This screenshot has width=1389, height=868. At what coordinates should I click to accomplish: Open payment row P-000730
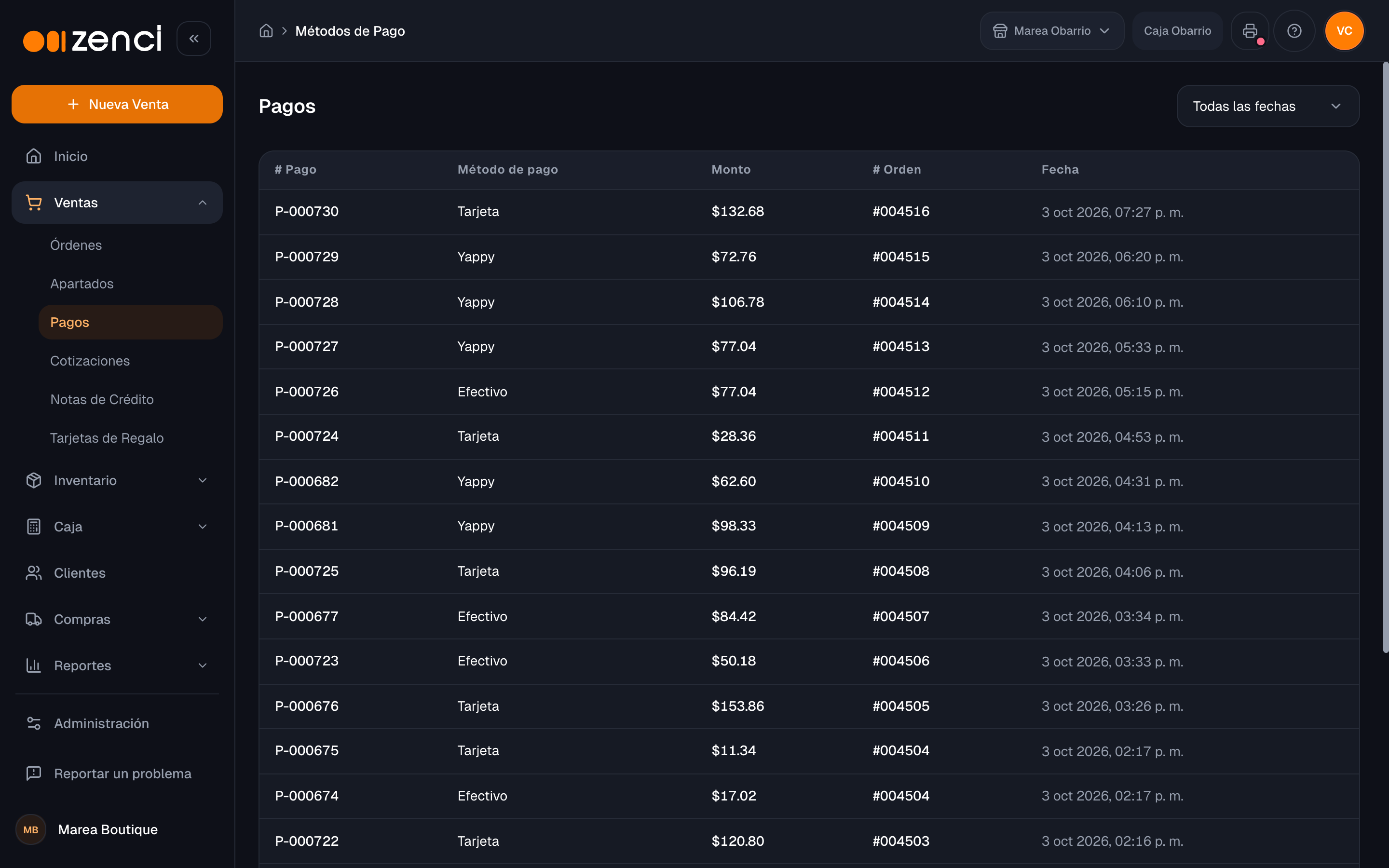pos(809,212)
